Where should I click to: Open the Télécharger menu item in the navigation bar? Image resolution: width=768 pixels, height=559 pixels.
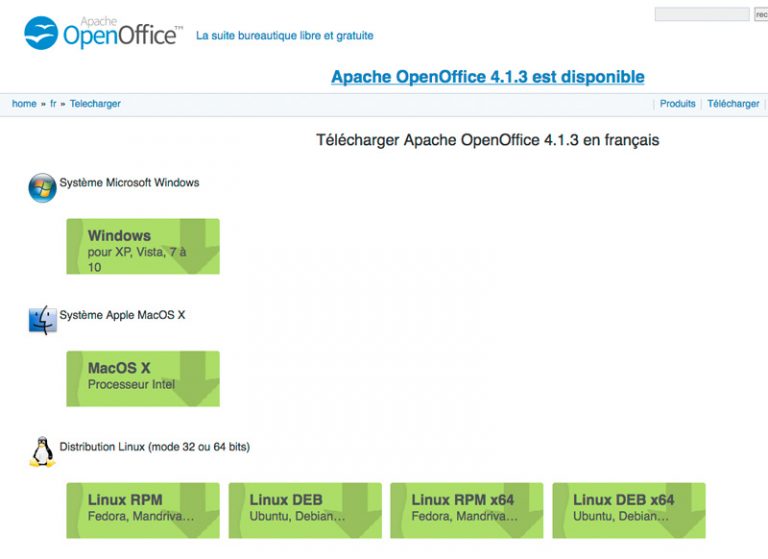(733, 104)
